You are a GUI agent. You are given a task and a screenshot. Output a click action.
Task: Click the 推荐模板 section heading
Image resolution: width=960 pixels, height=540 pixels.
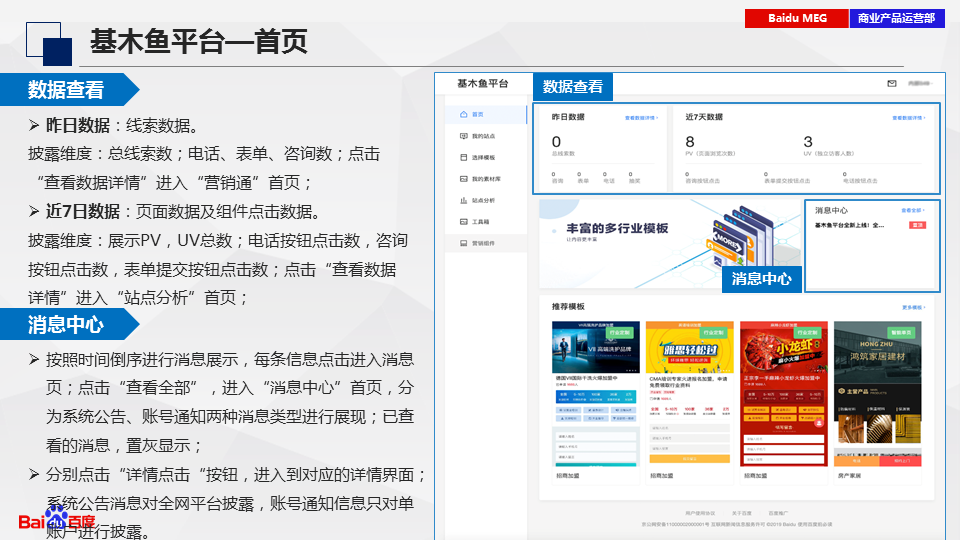[568, 307]
